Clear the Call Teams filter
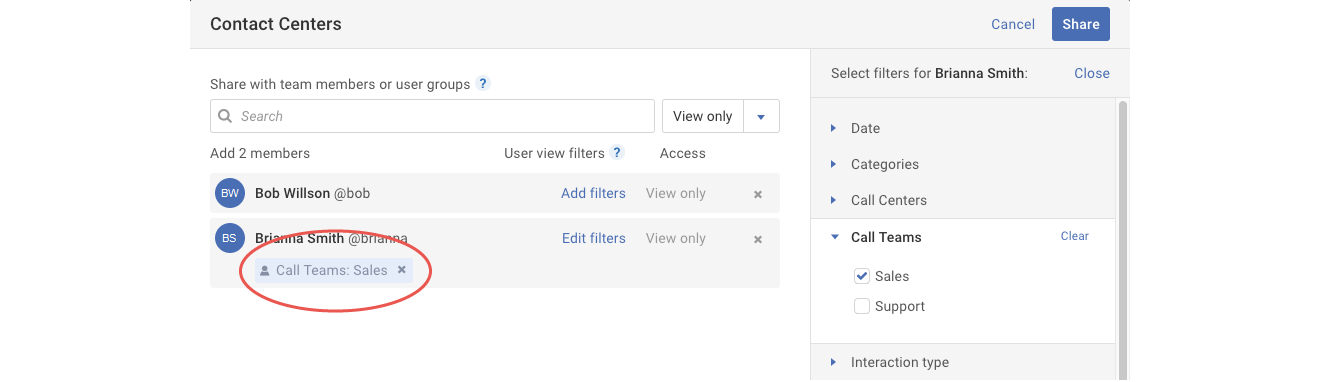 tap(1075, 236)
